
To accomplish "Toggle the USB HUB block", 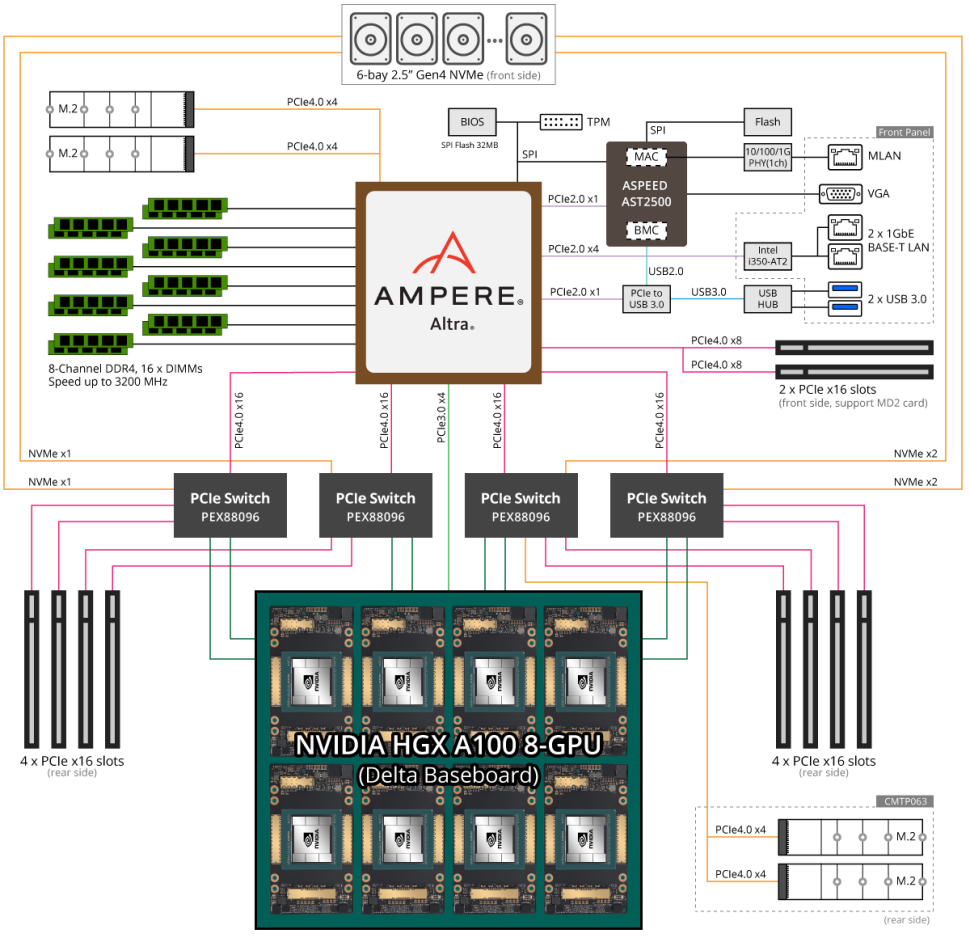I will (766, 297).
